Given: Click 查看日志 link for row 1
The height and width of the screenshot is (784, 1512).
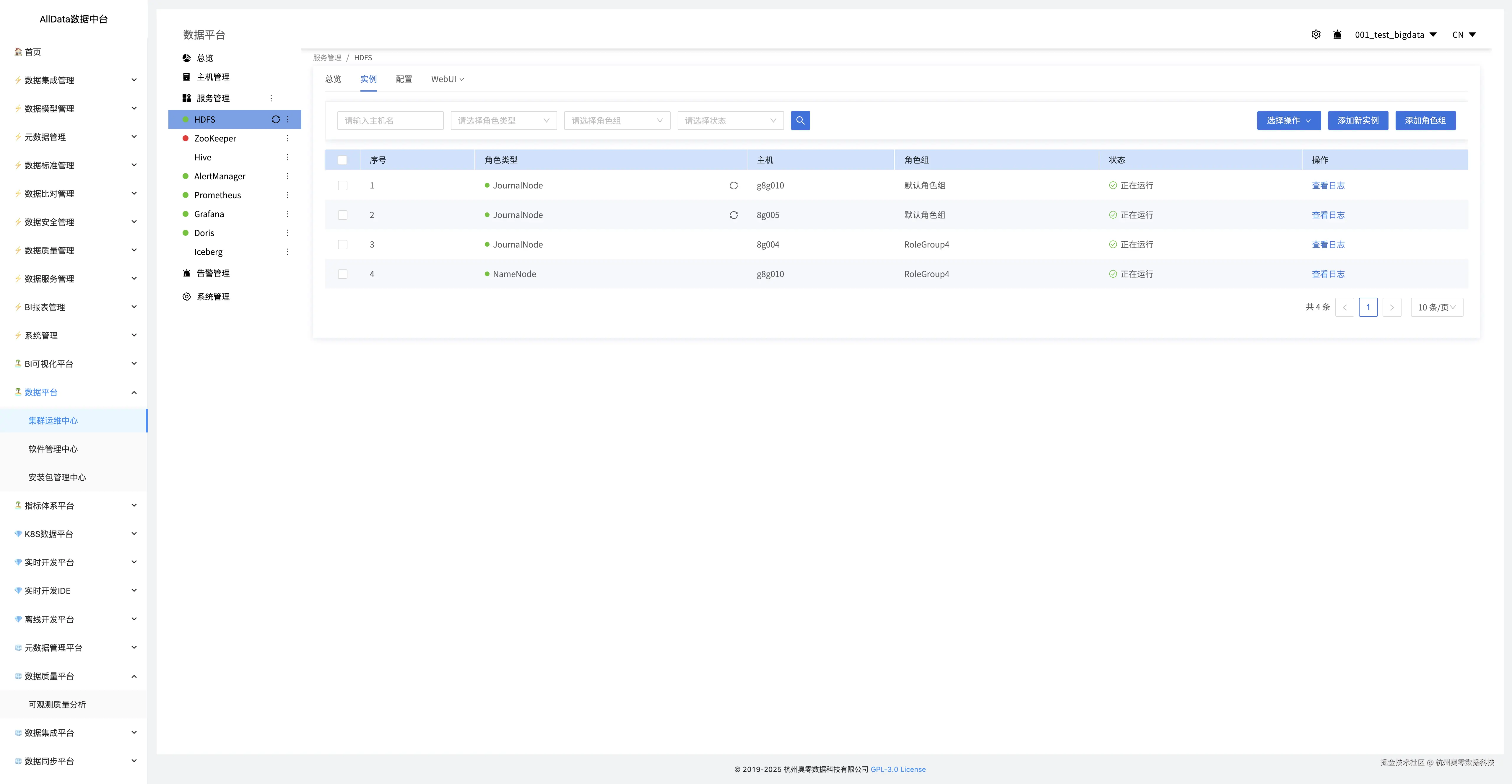Looking at the screenshot, I should point(1328,186).
